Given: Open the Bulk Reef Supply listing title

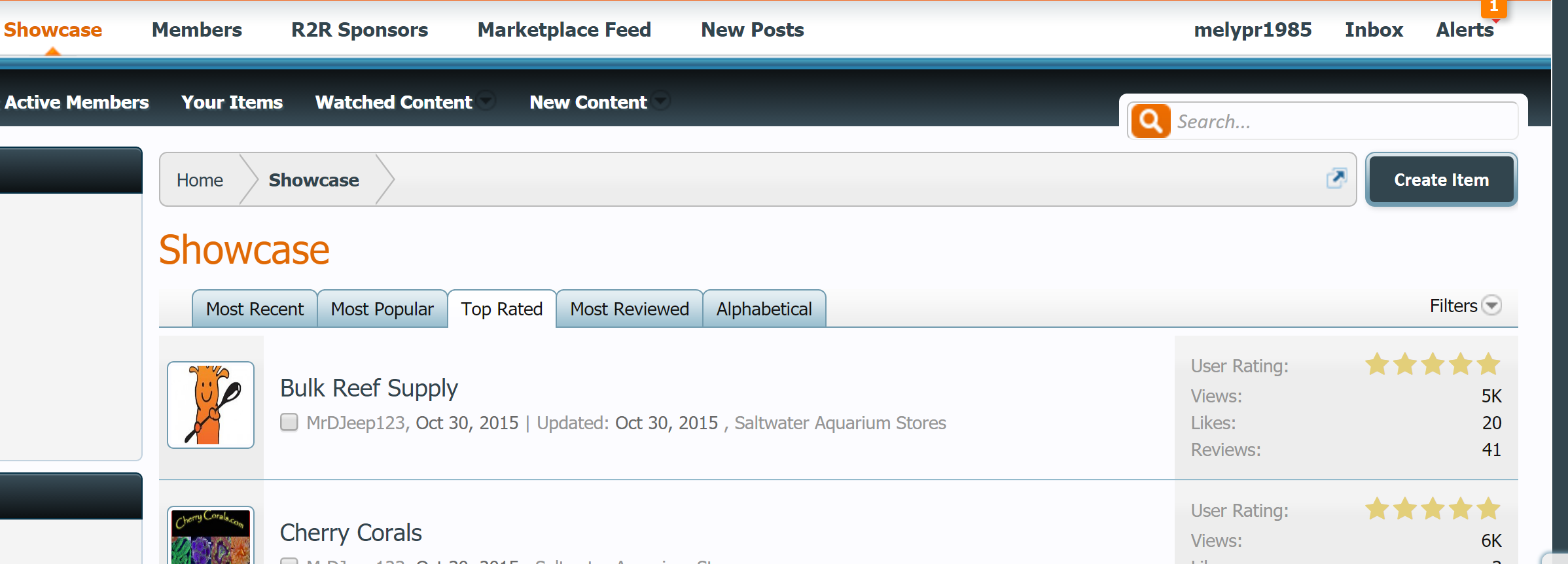Looking at the screenshot, I should [368, 388].
